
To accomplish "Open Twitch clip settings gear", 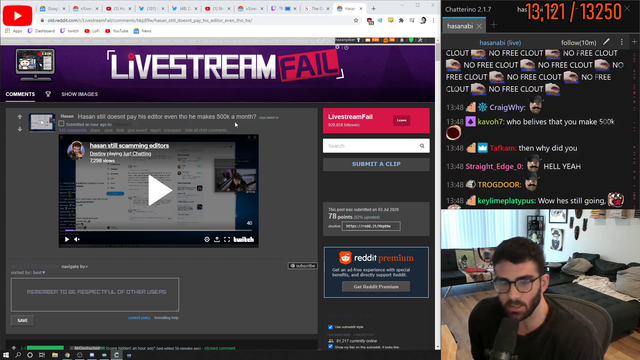I will (x=207, y=240).
